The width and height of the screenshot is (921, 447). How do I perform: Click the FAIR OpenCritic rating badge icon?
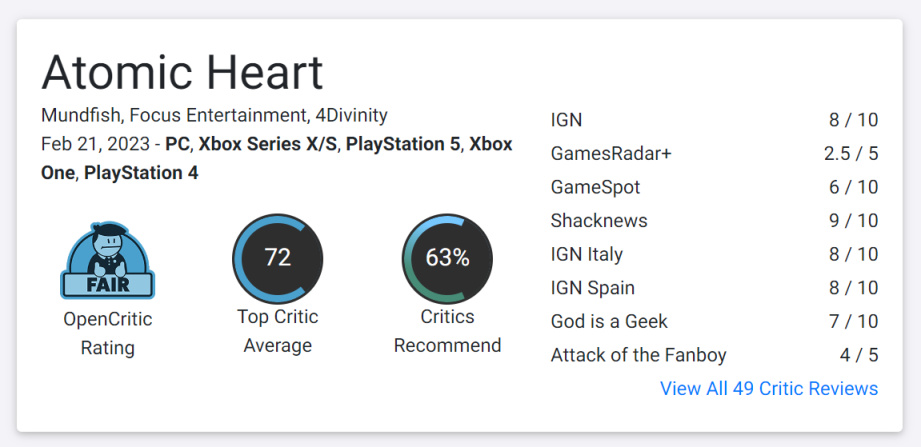[108, 260]
